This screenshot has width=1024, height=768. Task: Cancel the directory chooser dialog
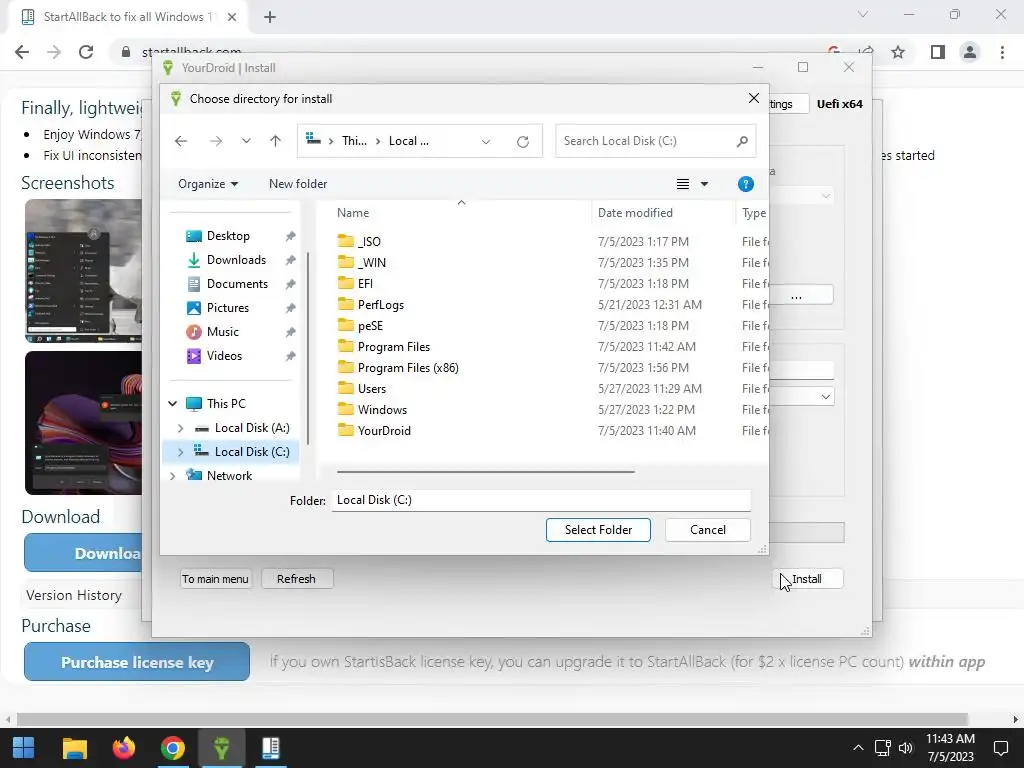click(708, 530)
